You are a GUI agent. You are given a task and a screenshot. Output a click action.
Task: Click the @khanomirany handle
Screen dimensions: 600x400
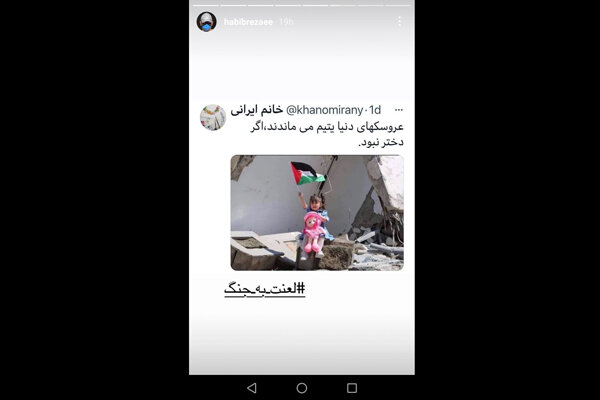pos(324,110)
